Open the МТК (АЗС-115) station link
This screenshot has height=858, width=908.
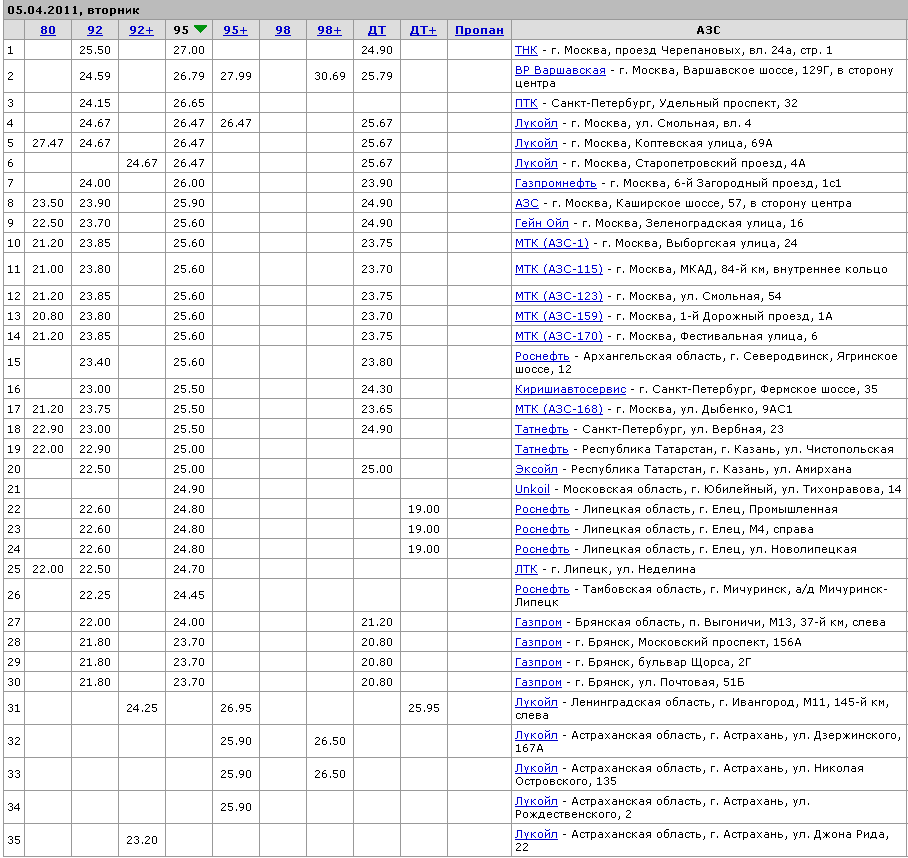coord(559,269)
